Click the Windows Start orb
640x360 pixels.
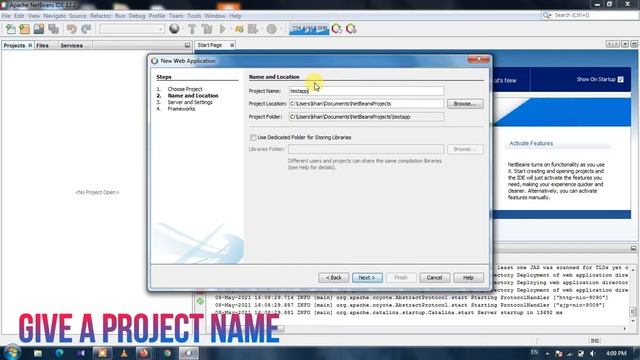point(12,353)
